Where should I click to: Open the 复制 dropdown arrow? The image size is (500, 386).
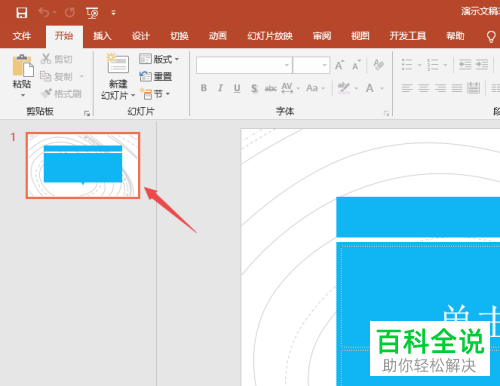82,76
